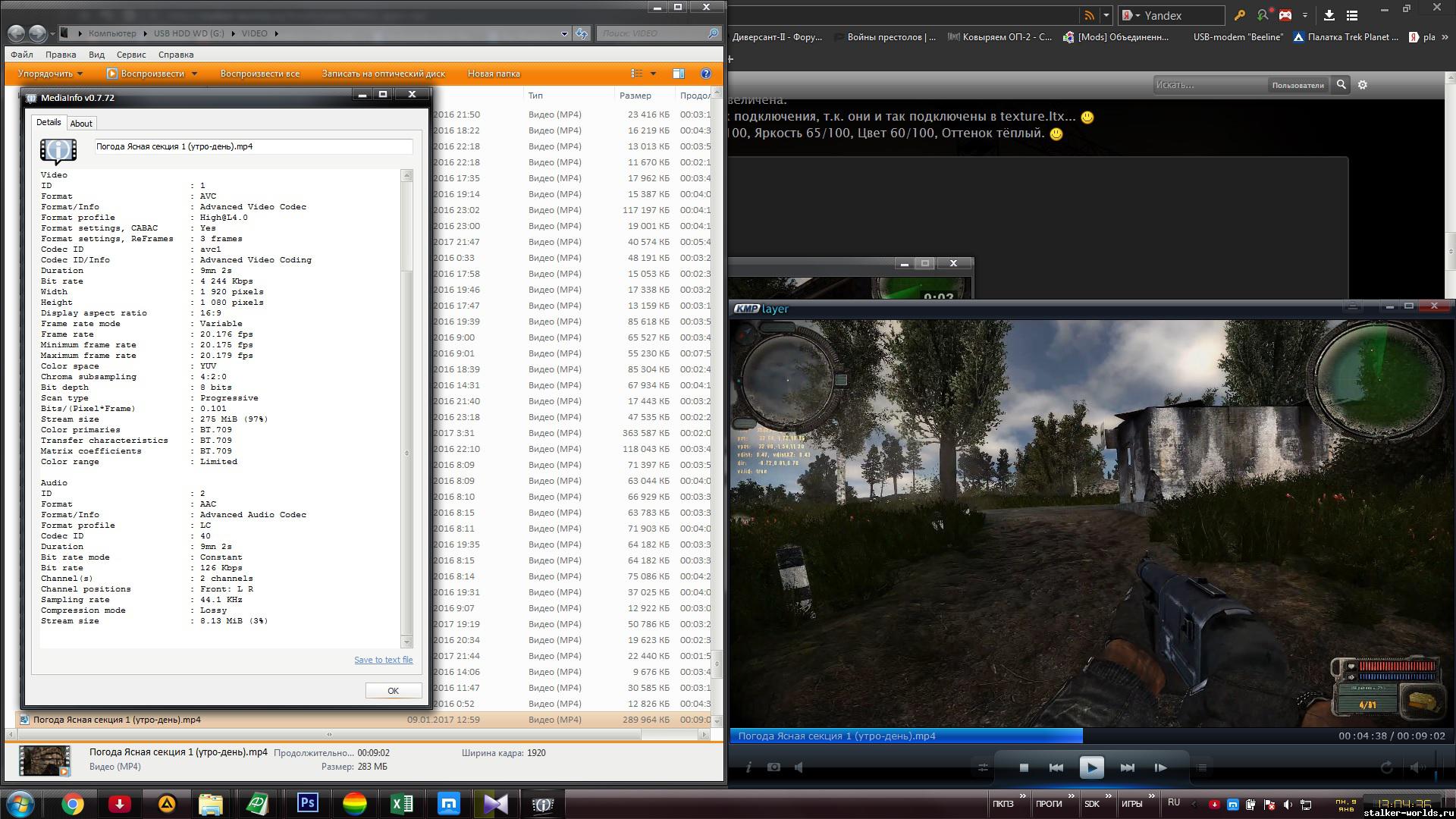Image resolution: width=1456 pixels, height=819 pixels.
Task: Adjust KMPlayer volume slider
Action: pyautogui.click(x=1437, y=767)
